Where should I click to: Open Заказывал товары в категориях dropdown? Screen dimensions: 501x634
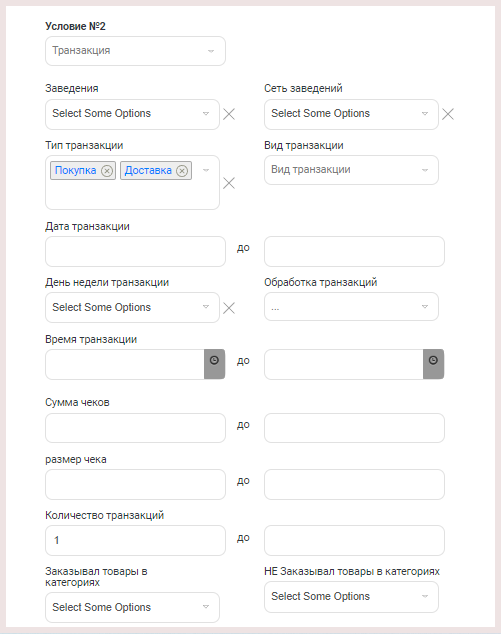point(132,607)
